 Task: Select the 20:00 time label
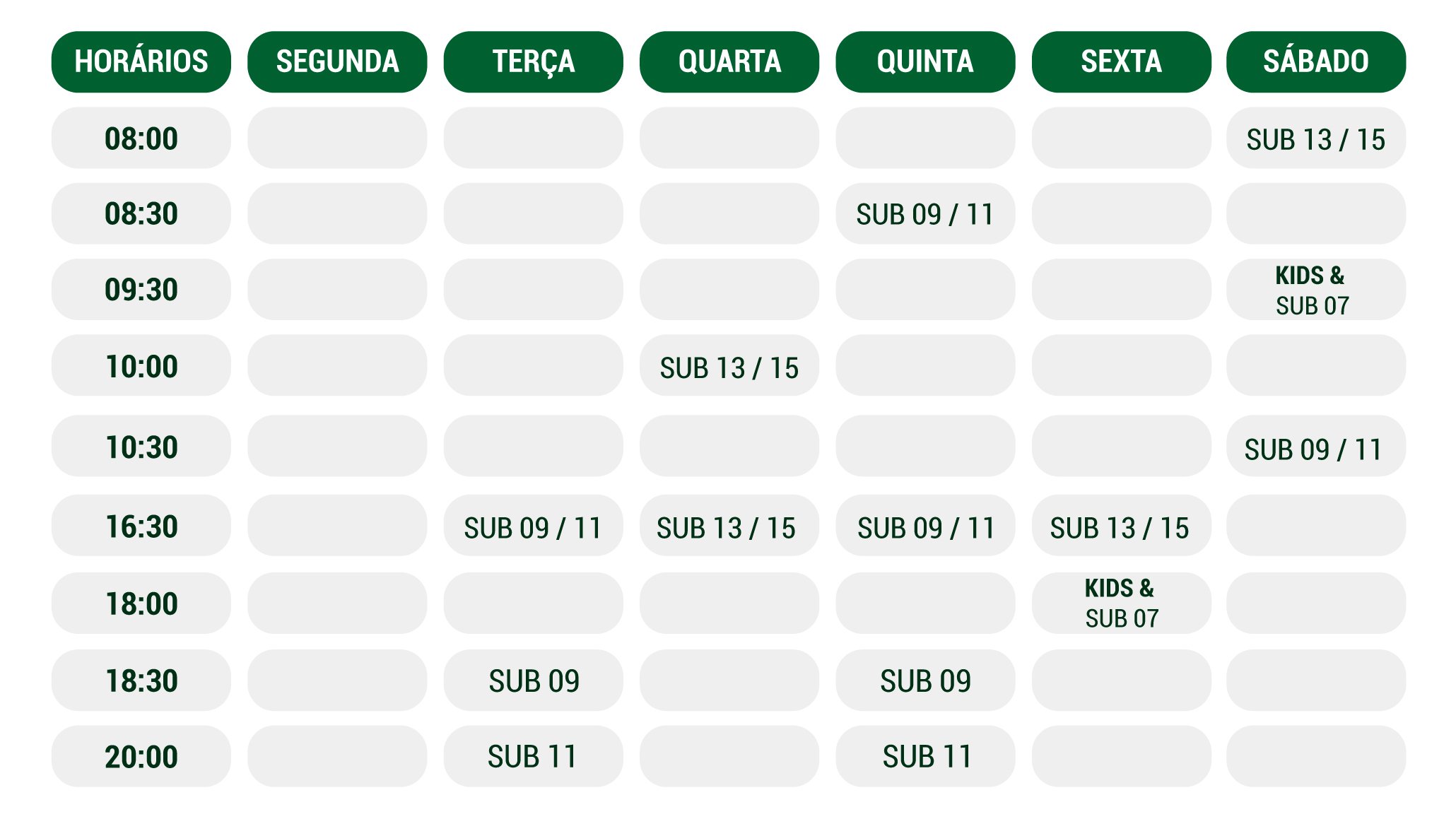[141, 756]
